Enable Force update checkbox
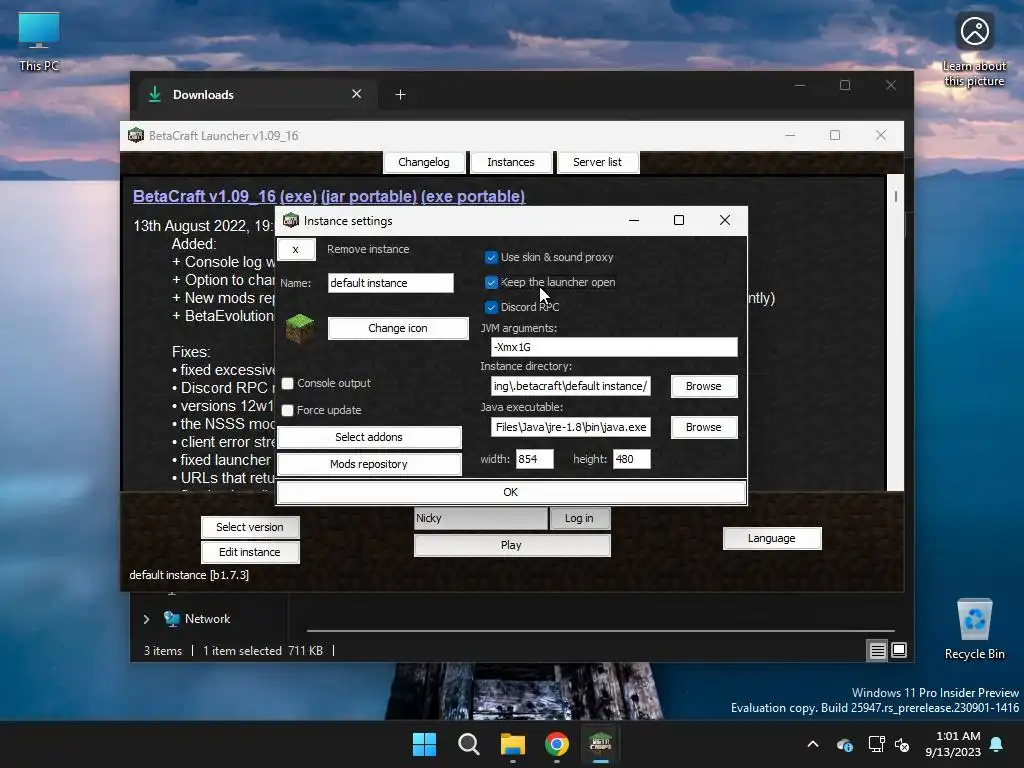The width and height of the screenshot is (1024, 768). pyautogui.click(x=287, y=410)
